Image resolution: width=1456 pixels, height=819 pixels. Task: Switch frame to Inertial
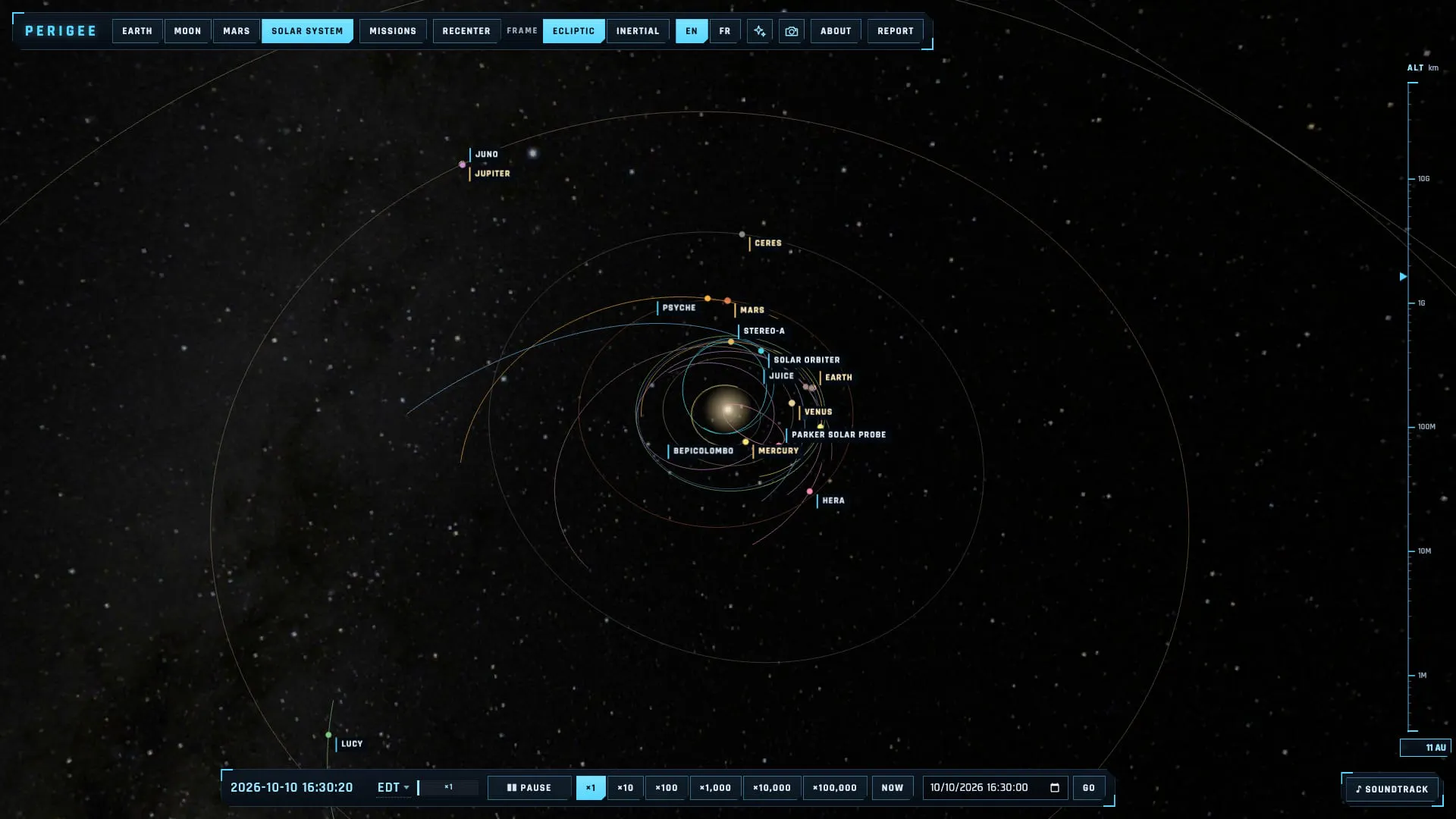click(x=638, y=31)
